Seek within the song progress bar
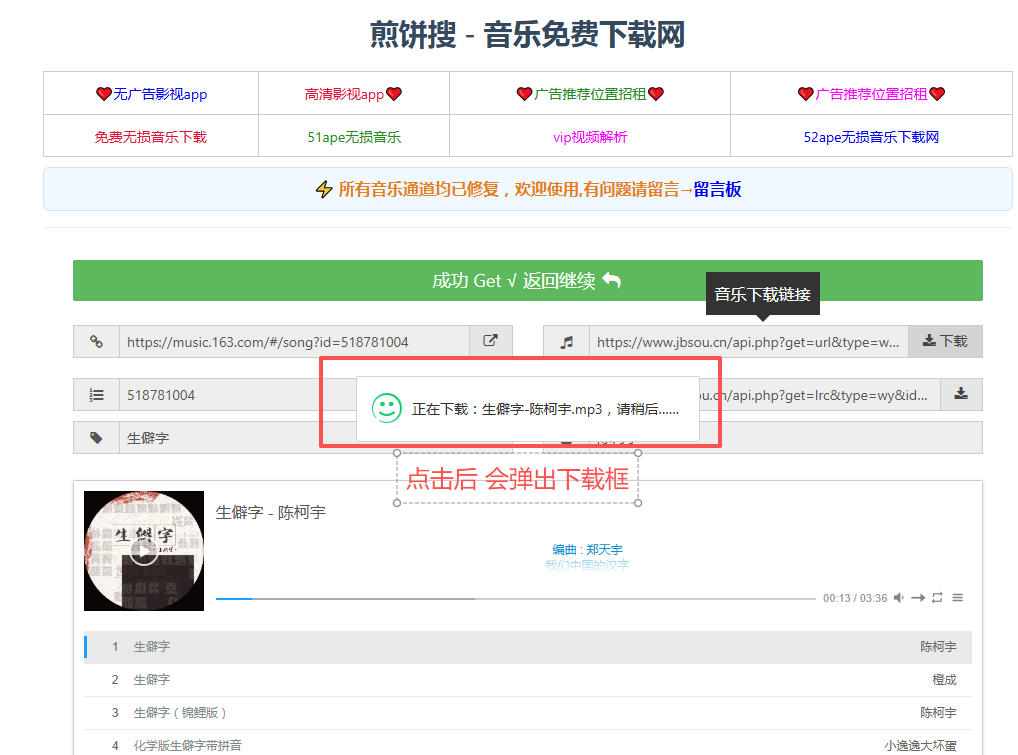The width and height of the screenshot is (1018, 755). 500,598
